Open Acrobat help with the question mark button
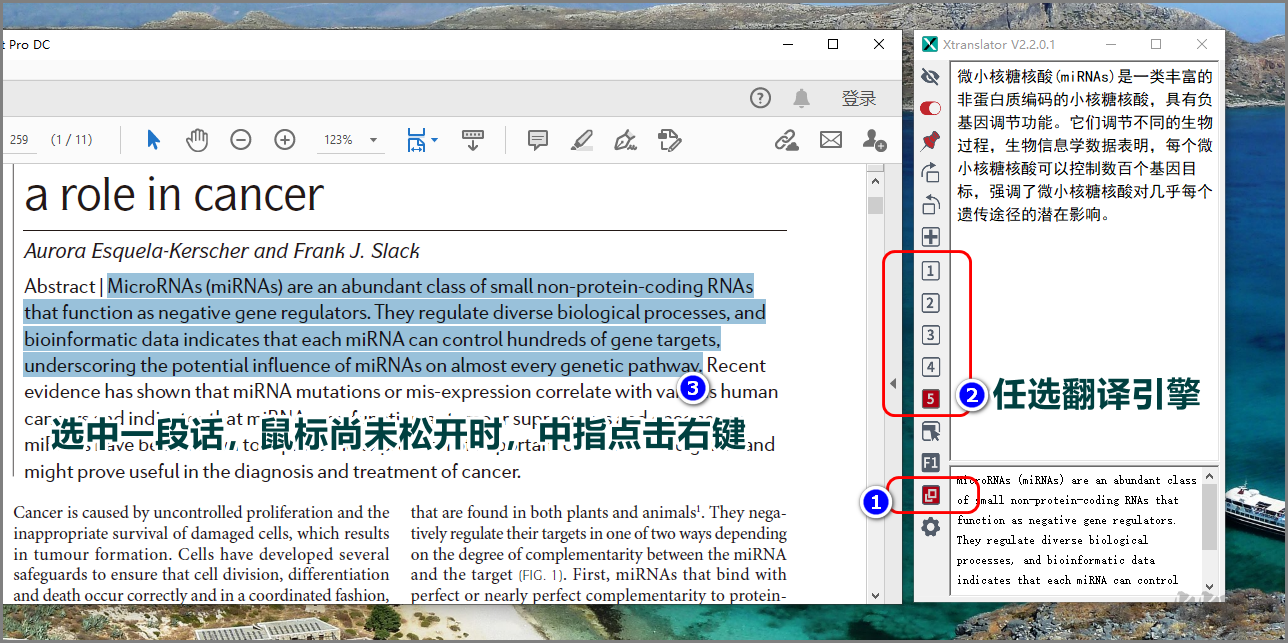1288x643 pixels. pyautogui.click(x=760, y=98)
